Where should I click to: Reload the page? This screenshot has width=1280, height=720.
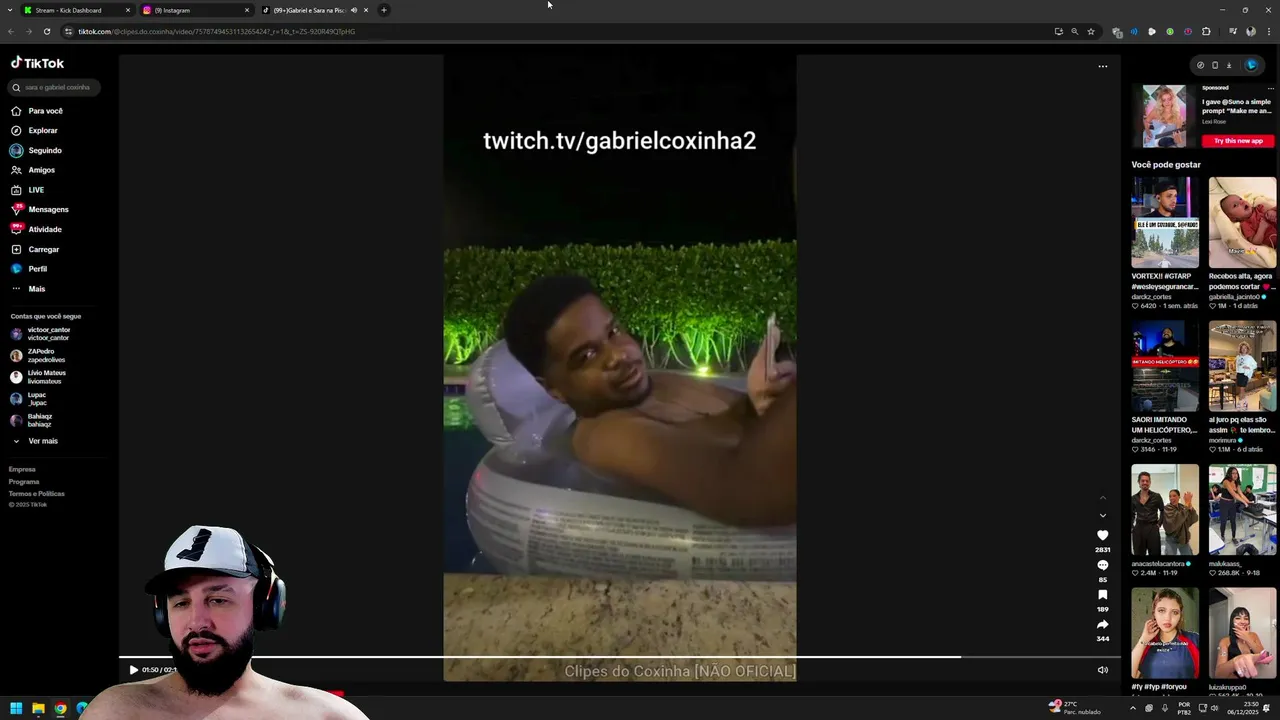click(x=46, y=31)
